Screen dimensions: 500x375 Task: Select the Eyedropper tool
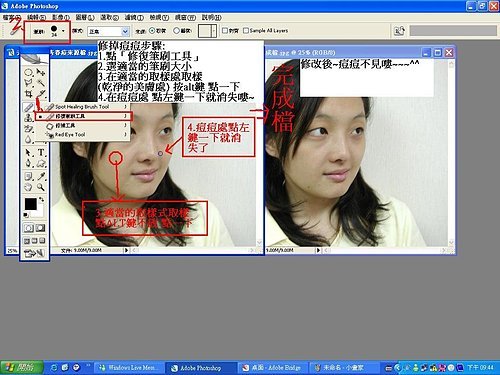tap(41, 176)
